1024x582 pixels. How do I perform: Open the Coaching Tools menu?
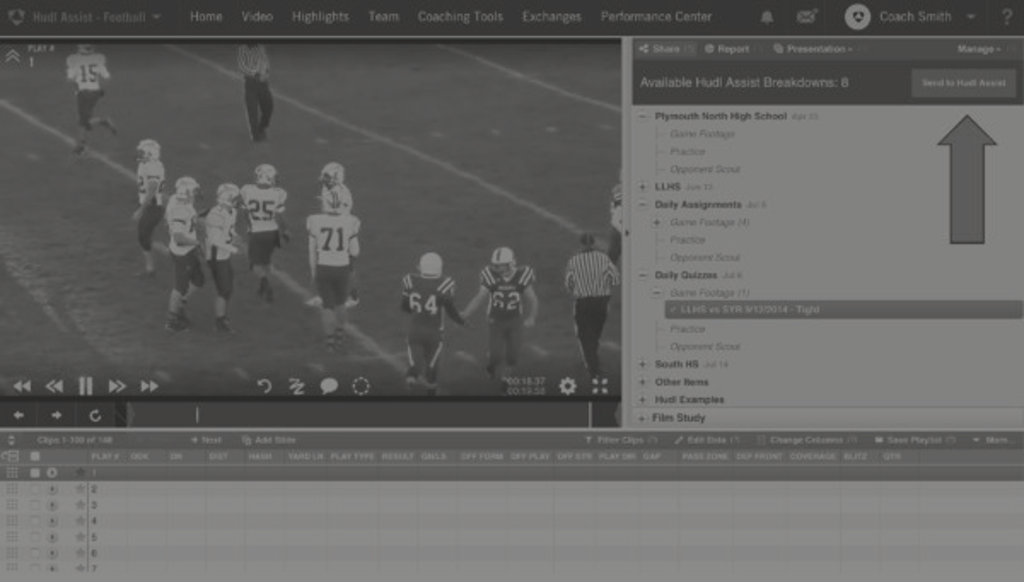coord(460,17)
